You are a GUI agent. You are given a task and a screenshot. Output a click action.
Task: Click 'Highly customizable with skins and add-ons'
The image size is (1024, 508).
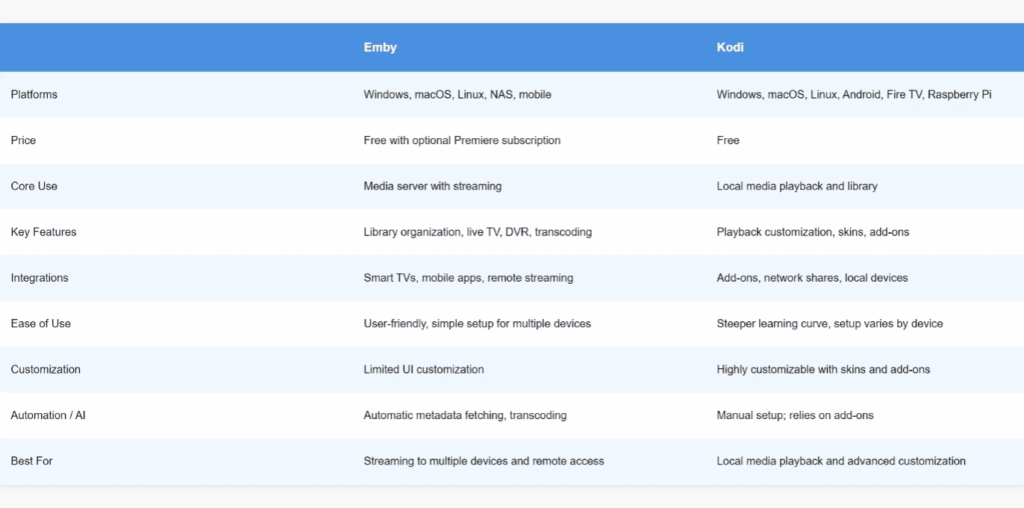pyautogui.click(x=823, y=369)
